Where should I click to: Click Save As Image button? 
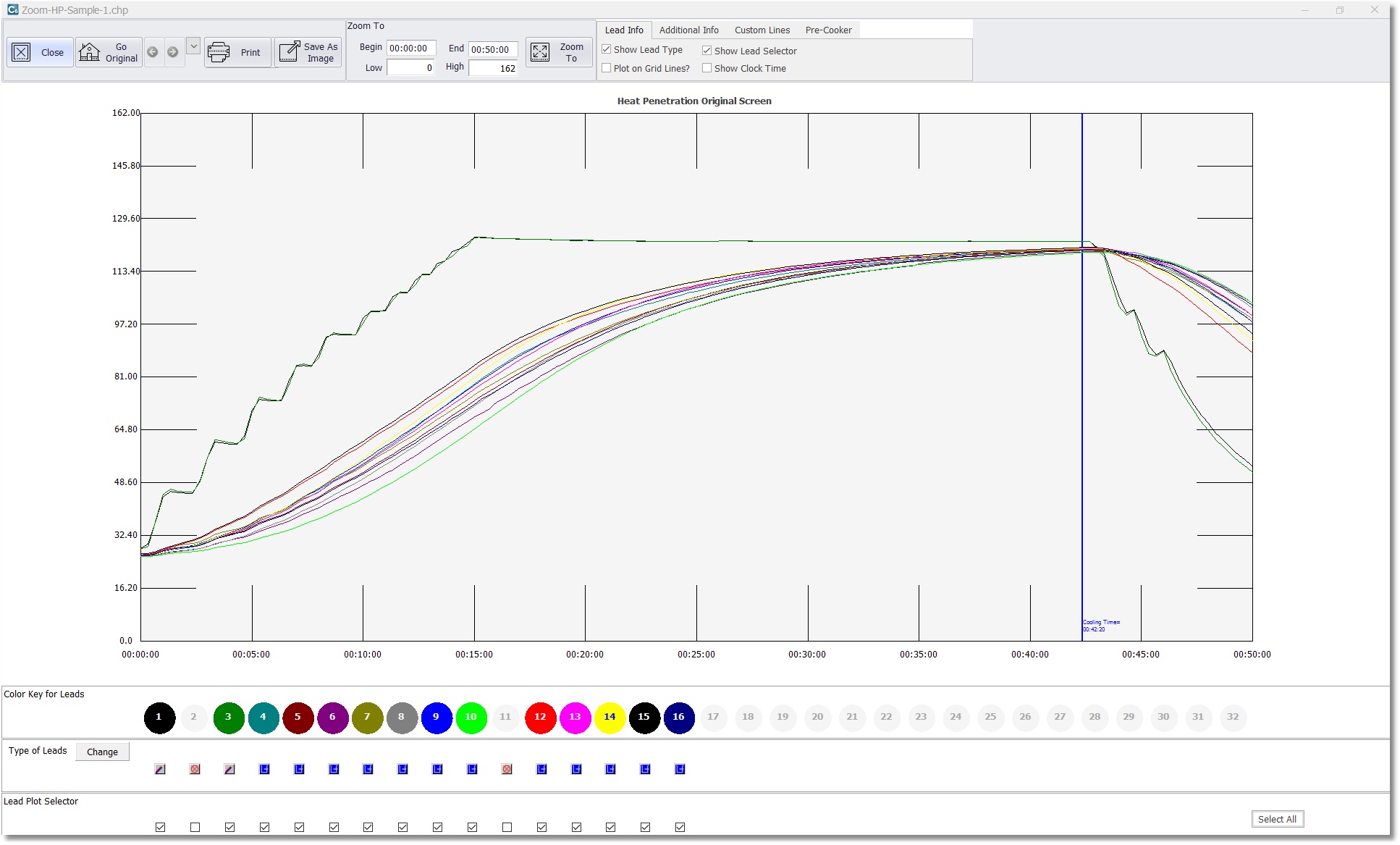308,52
